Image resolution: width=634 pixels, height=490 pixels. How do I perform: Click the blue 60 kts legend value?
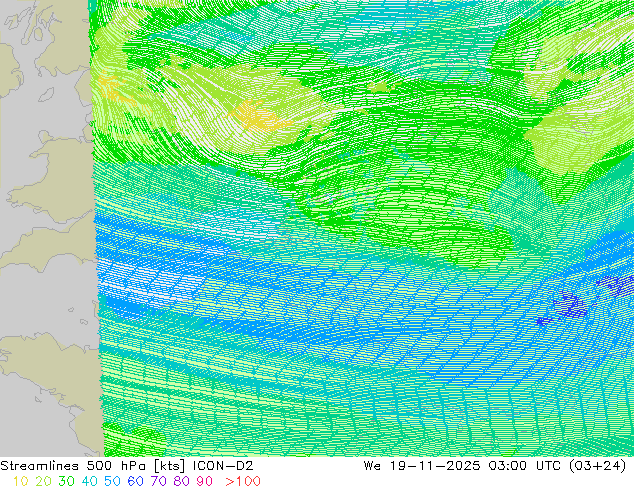[135, 481]
